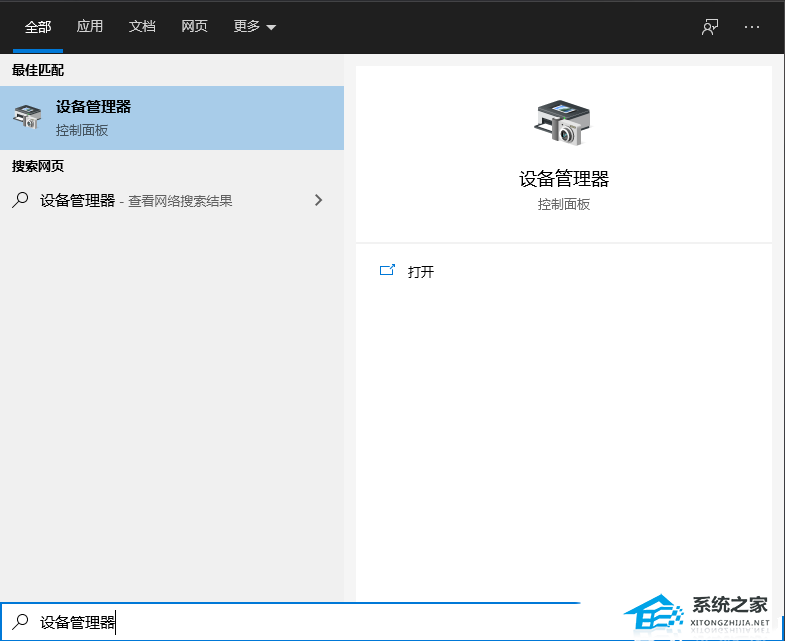Click 控制面板 subtitle in preview pane
This screenshot has height=641, width=785.
[x=563, y=204]
